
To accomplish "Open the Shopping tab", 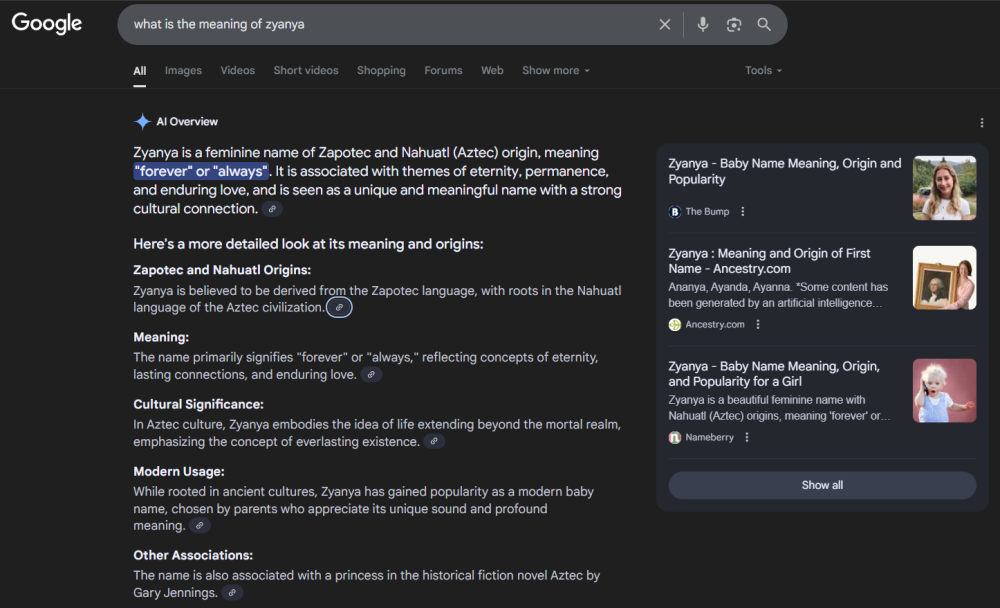I will (381, 70).
